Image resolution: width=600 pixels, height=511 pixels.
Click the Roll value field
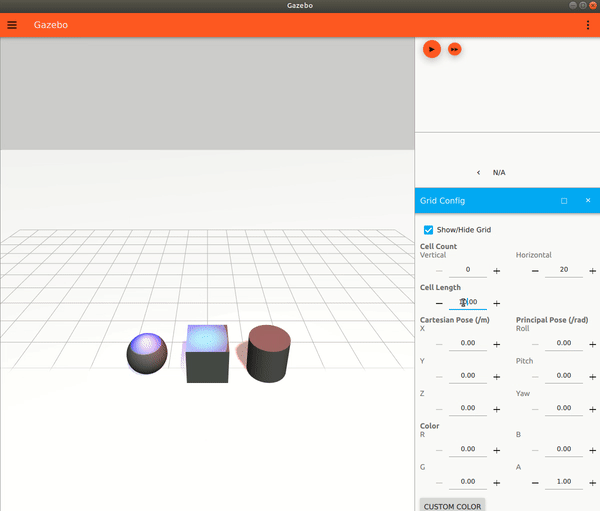(564, 343)
